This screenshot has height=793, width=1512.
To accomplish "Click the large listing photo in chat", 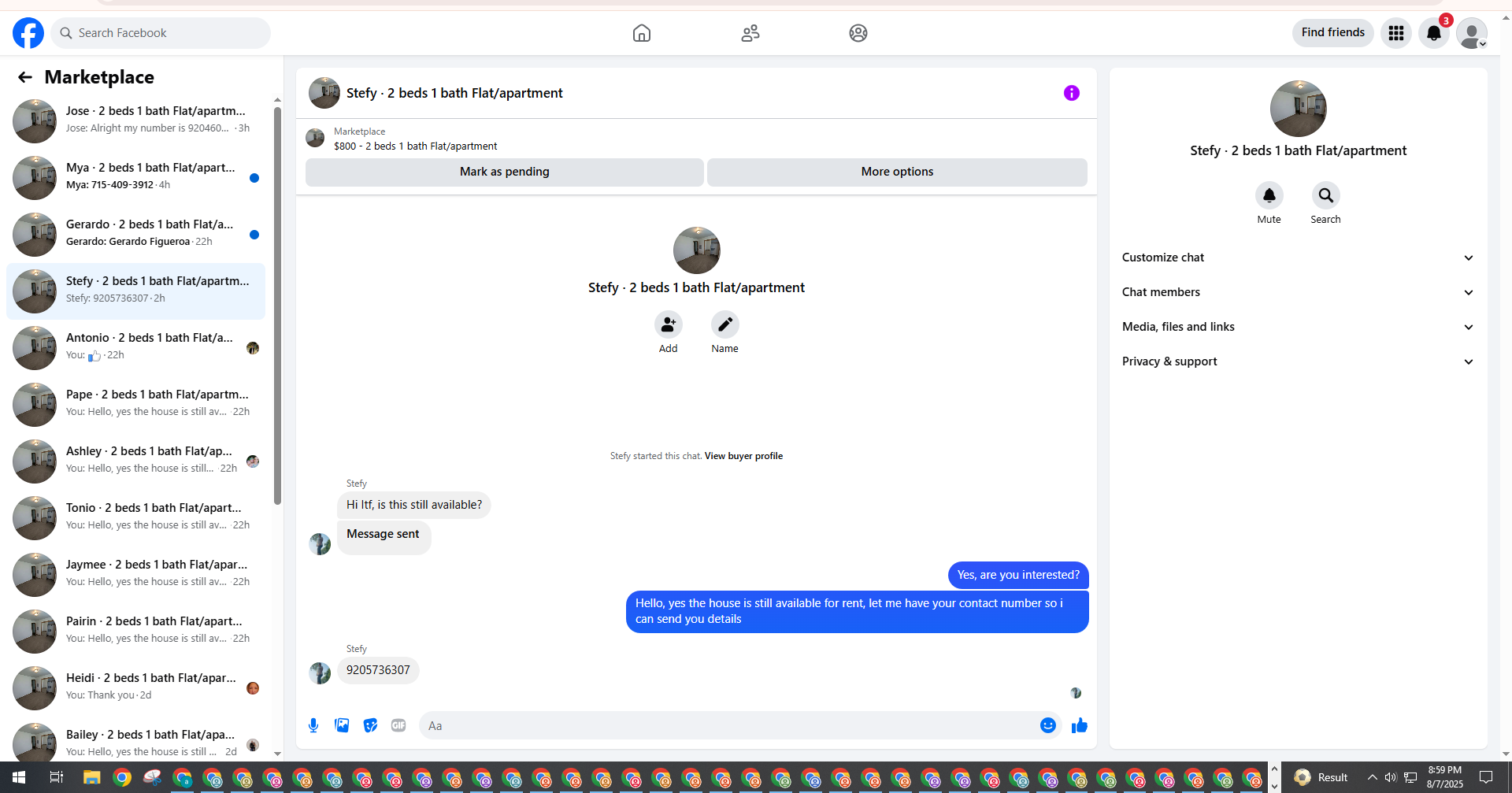I will click(696, 250).
